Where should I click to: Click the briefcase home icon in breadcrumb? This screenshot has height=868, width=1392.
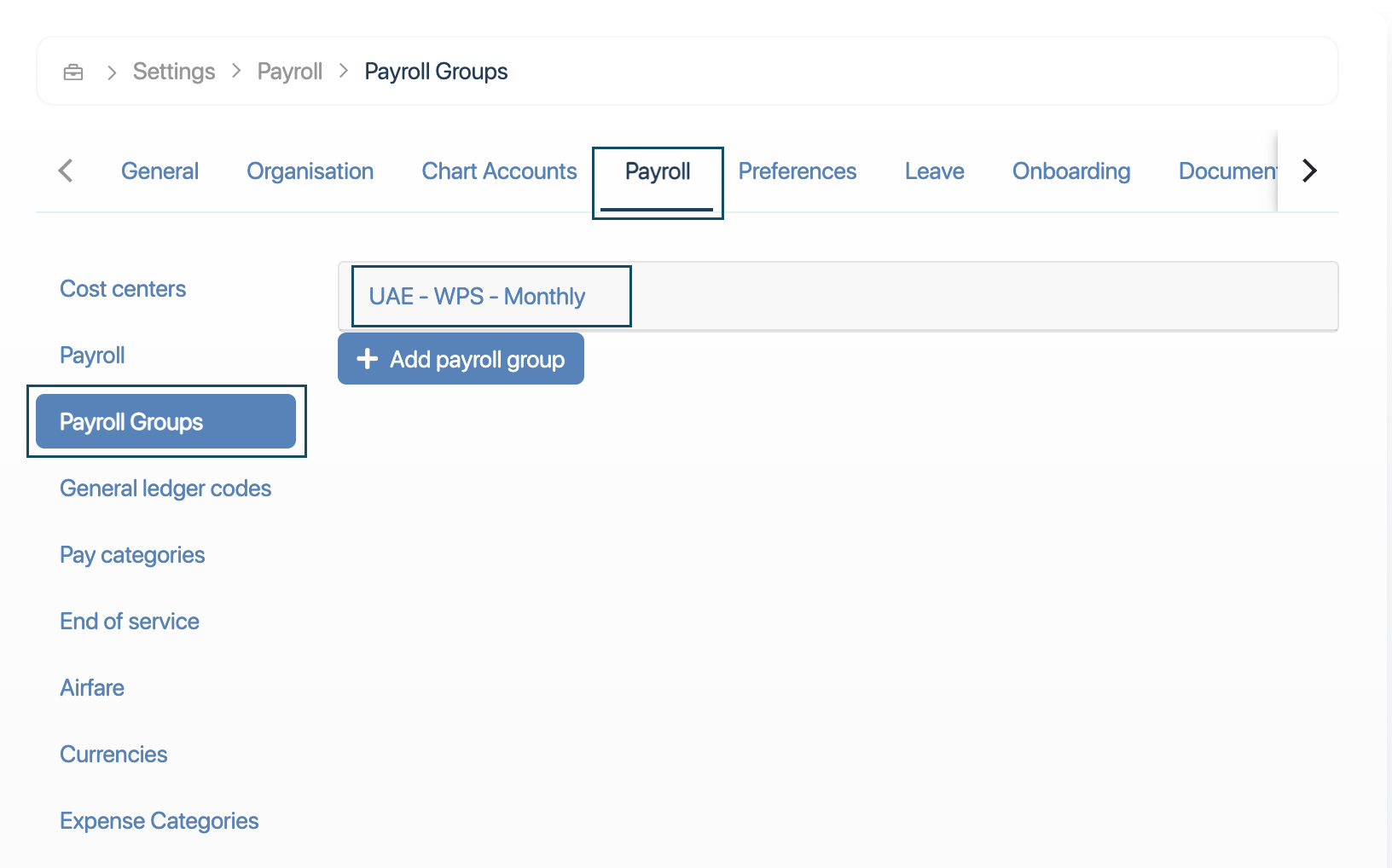pyautogui.click(x=73, y=72)
